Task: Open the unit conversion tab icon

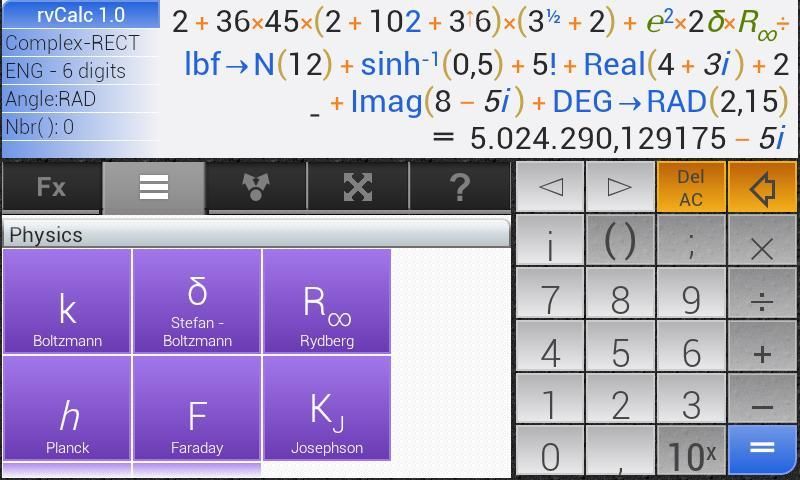Action: point(256,187)
